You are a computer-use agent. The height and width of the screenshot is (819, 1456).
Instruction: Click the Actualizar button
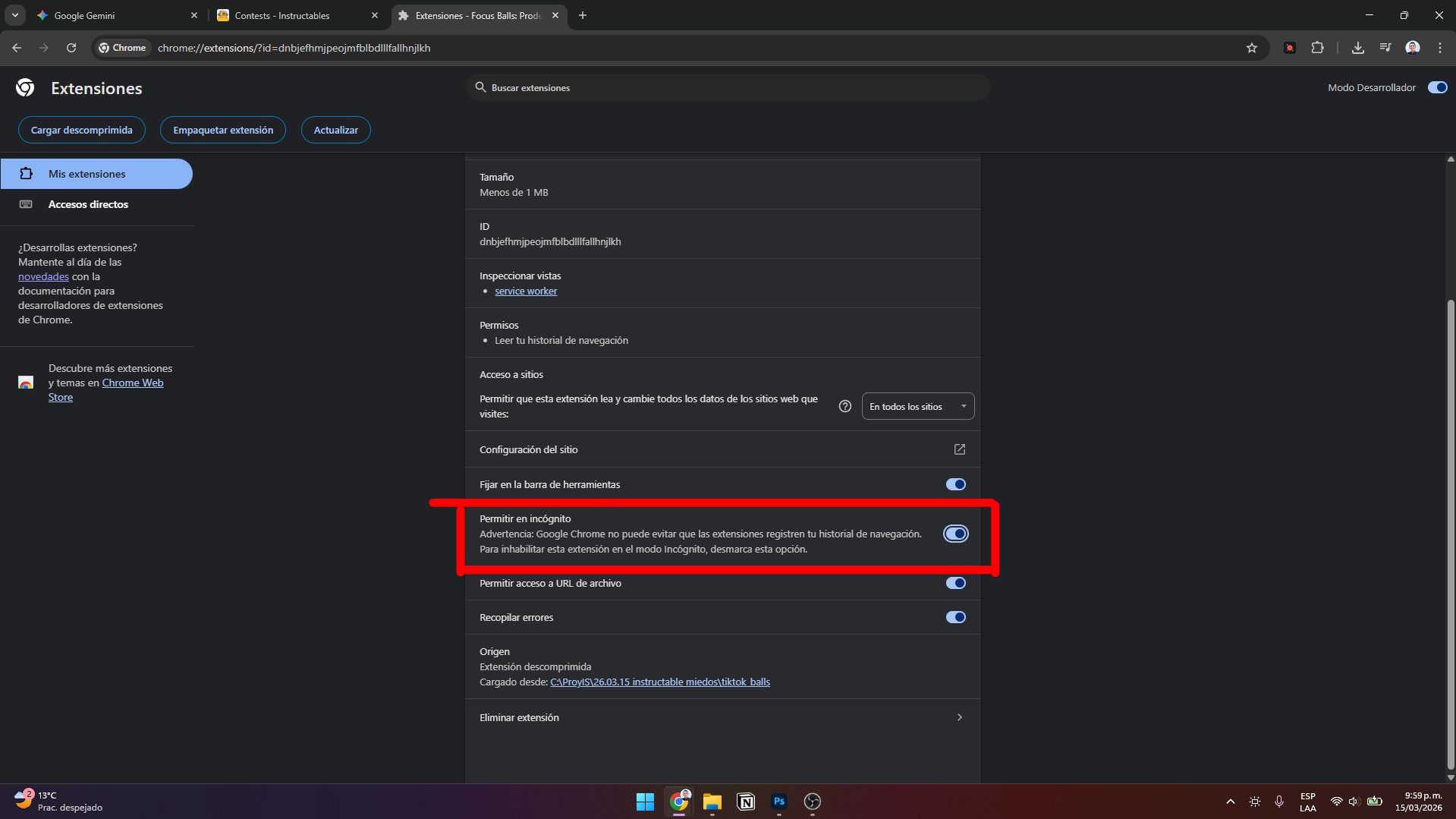(336, 130)
